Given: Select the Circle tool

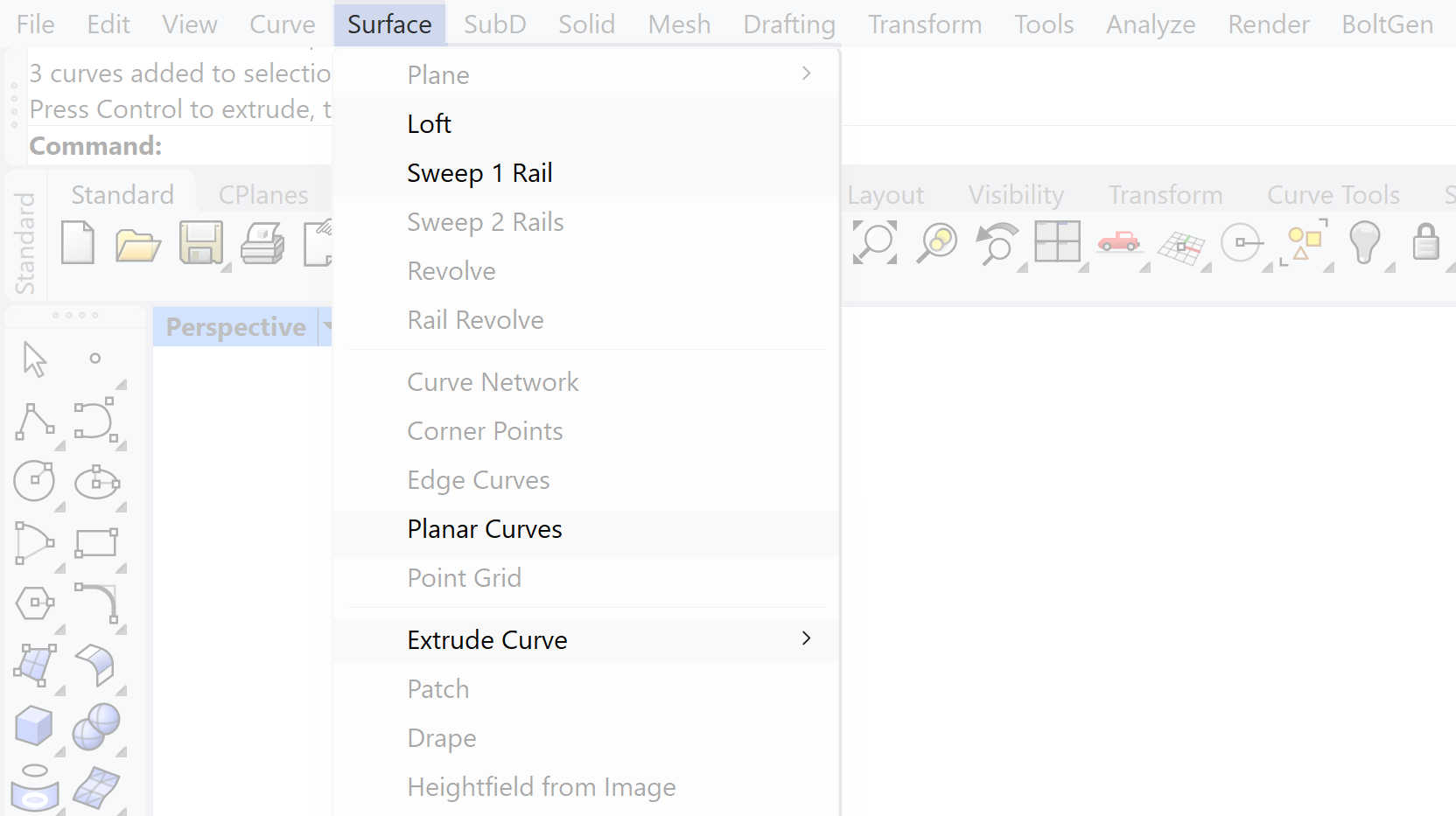Looking at the screenshot, I should point(34,481).
